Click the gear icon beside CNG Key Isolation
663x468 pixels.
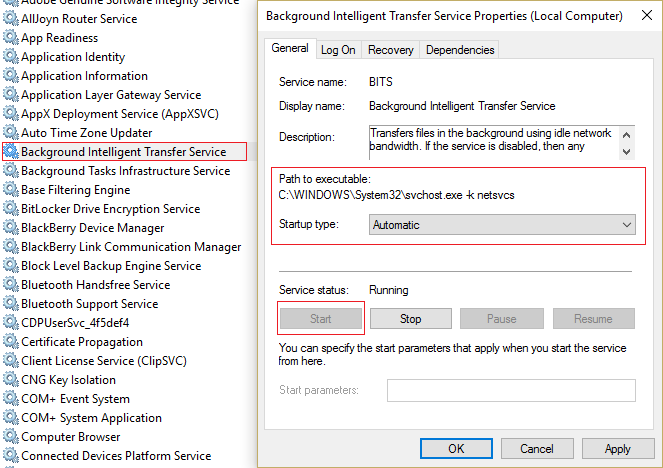point(11,380)
